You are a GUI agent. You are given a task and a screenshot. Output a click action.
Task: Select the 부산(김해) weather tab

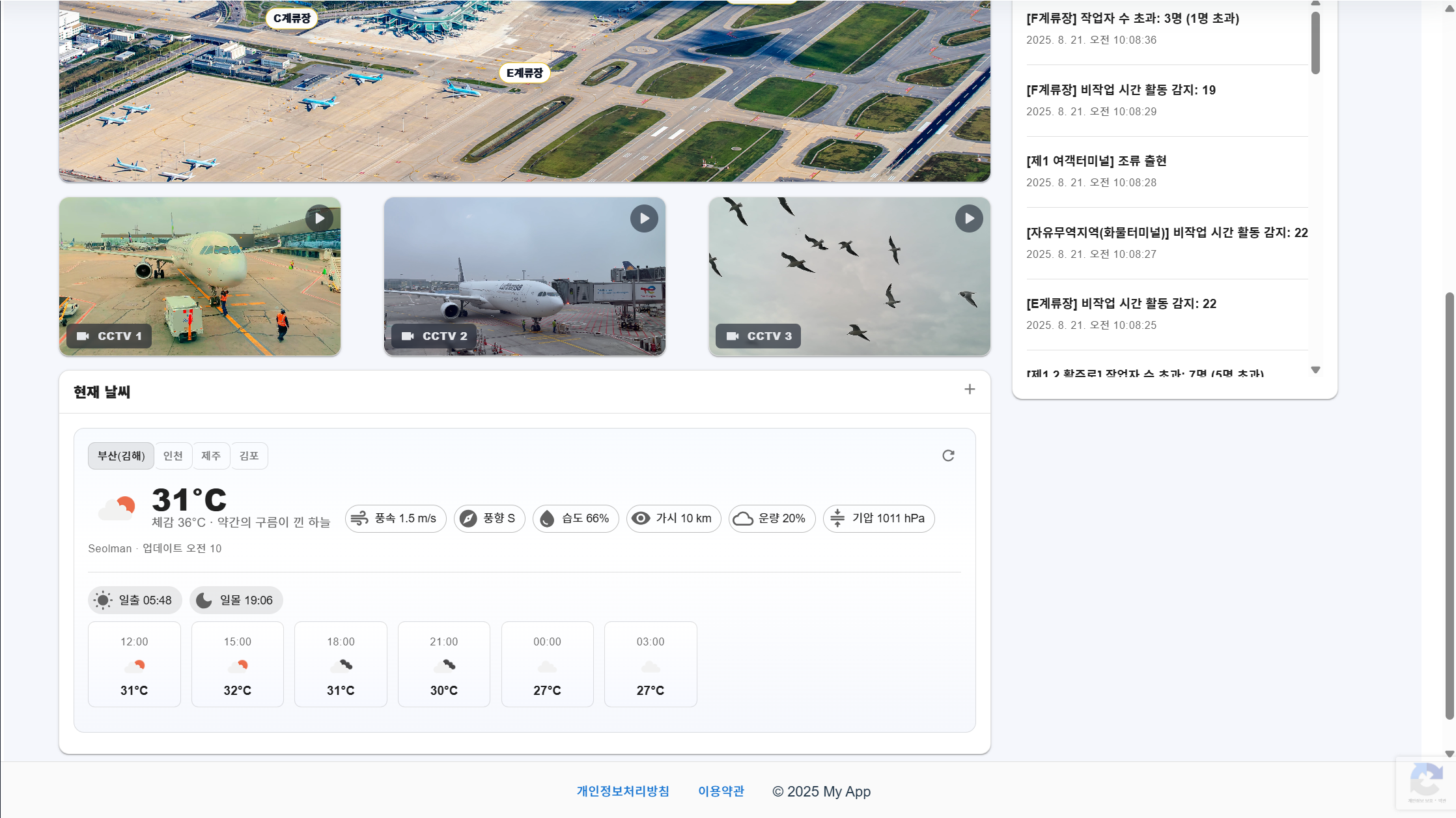pyautogui.click(x=121, y=456)
